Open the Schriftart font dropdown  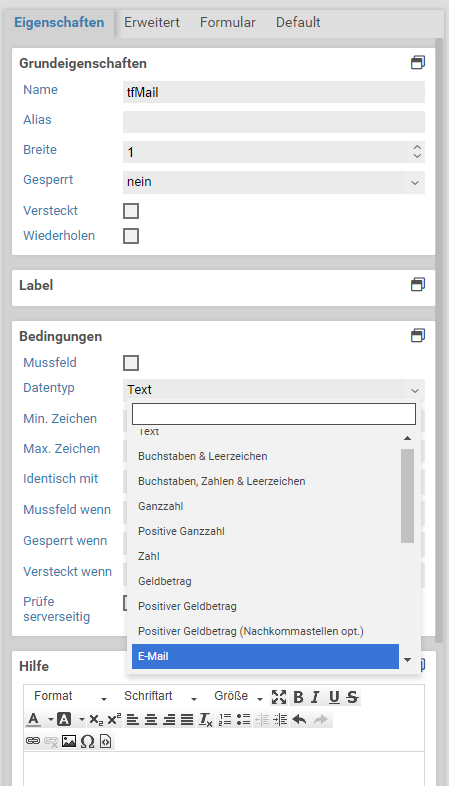(160, 697)
